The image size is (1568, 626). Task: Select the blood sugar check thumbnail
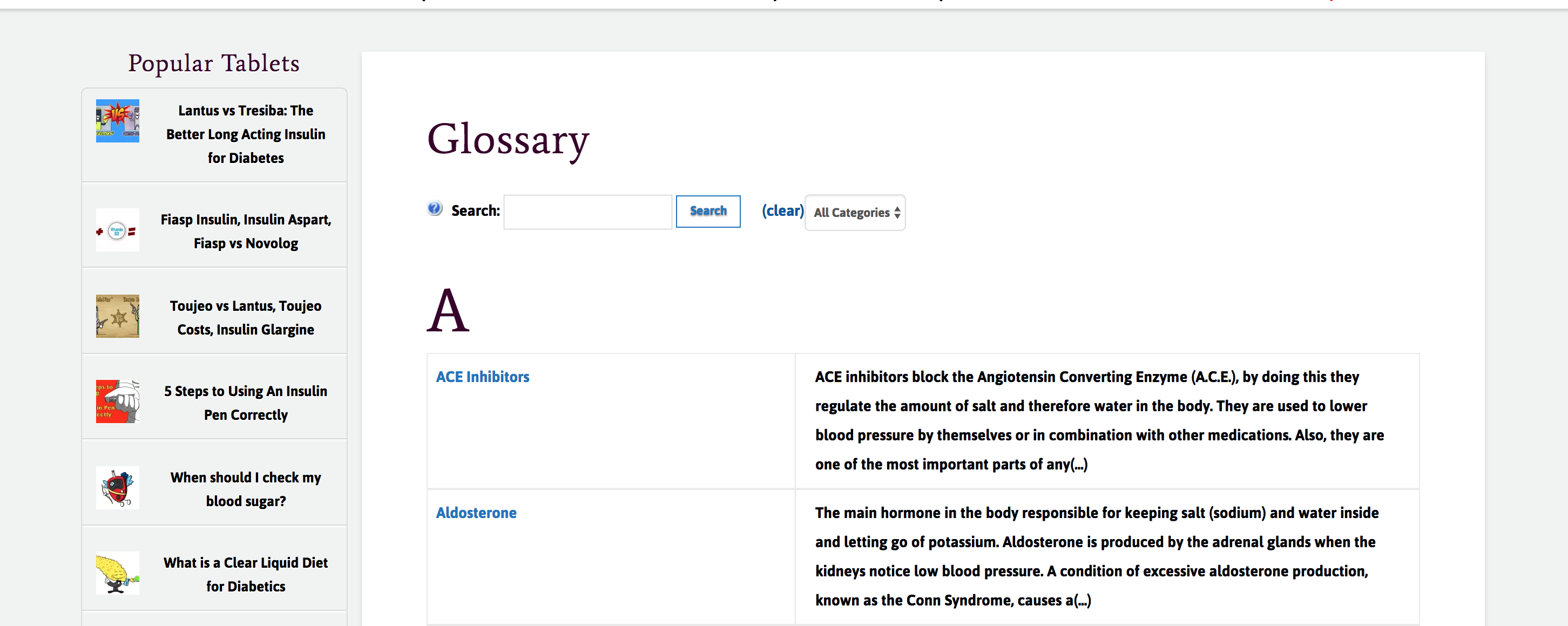[118, 488]
